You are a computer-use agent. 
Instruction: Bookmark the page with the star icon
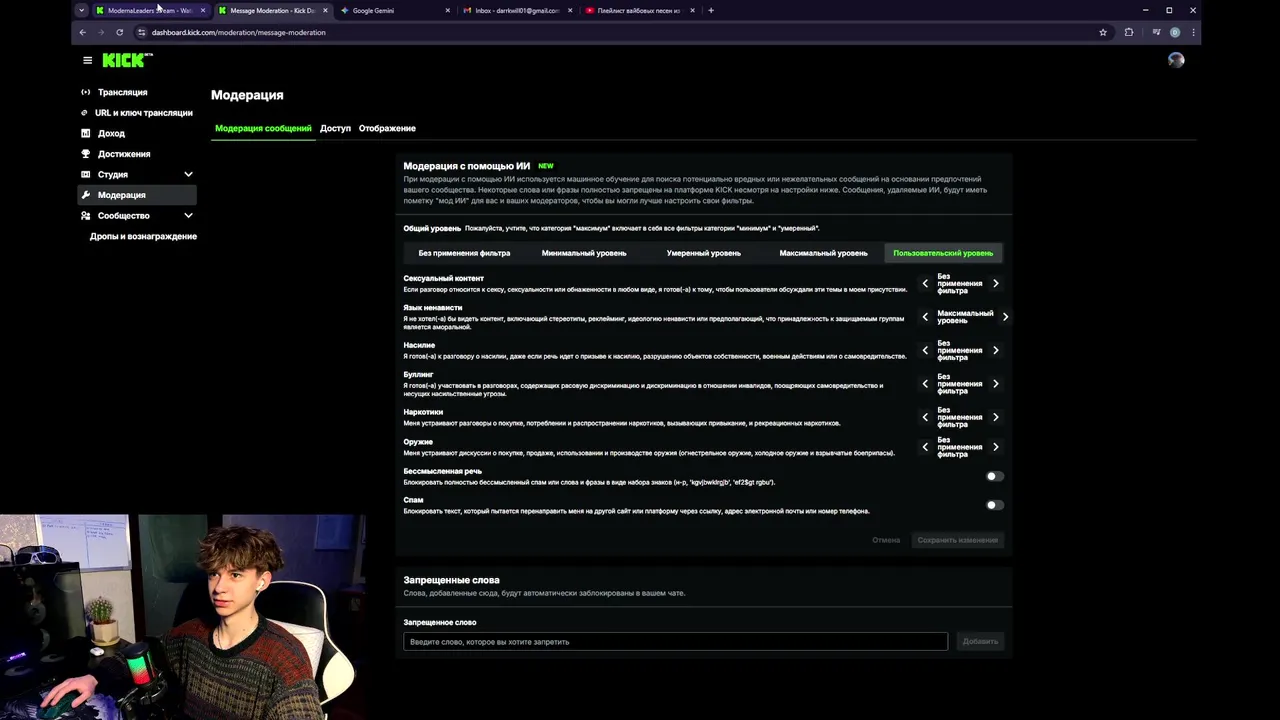(1103, 32)
